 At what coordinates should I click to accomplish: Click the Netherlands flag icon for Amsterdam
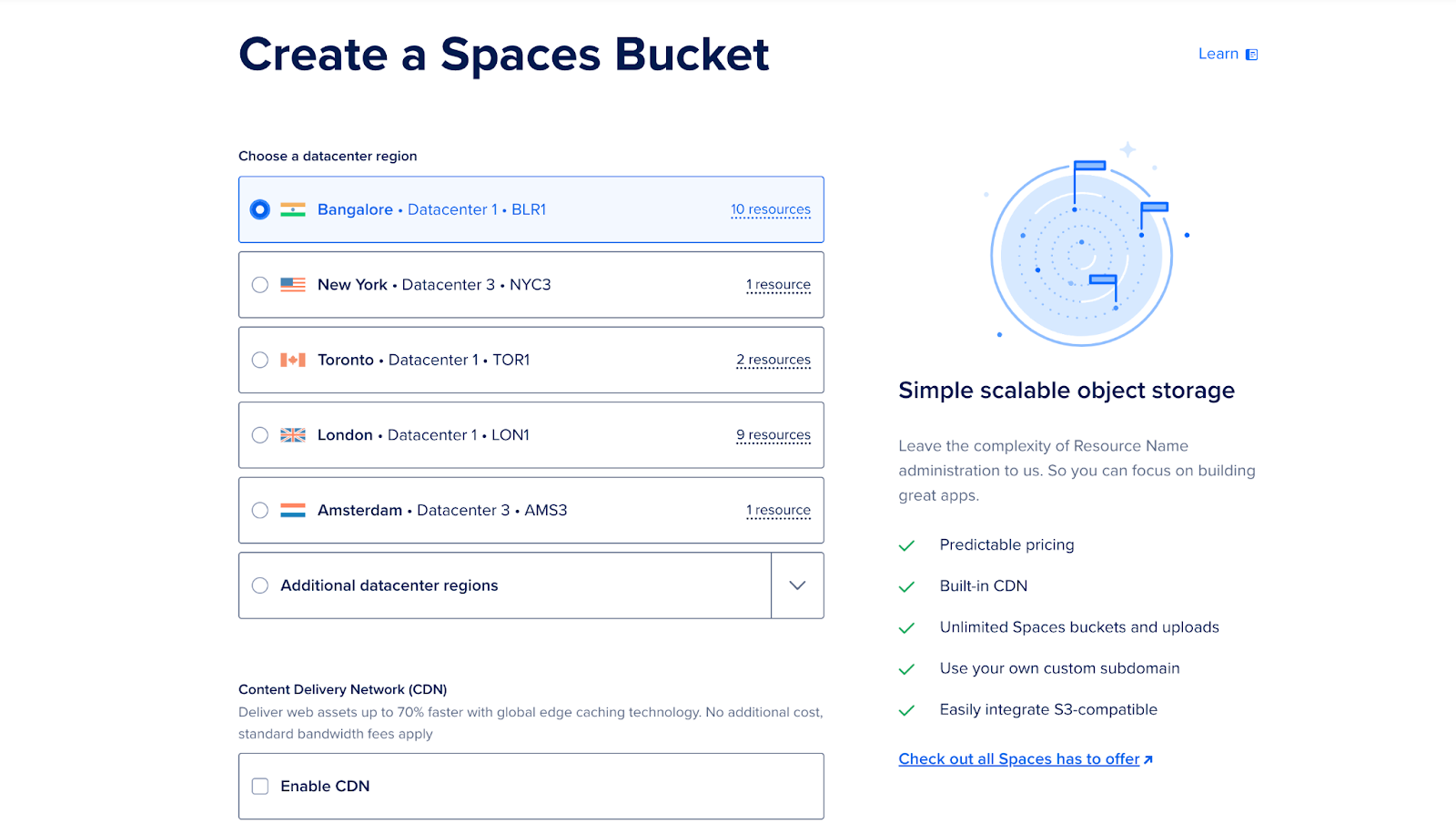[x=292, y=511]
